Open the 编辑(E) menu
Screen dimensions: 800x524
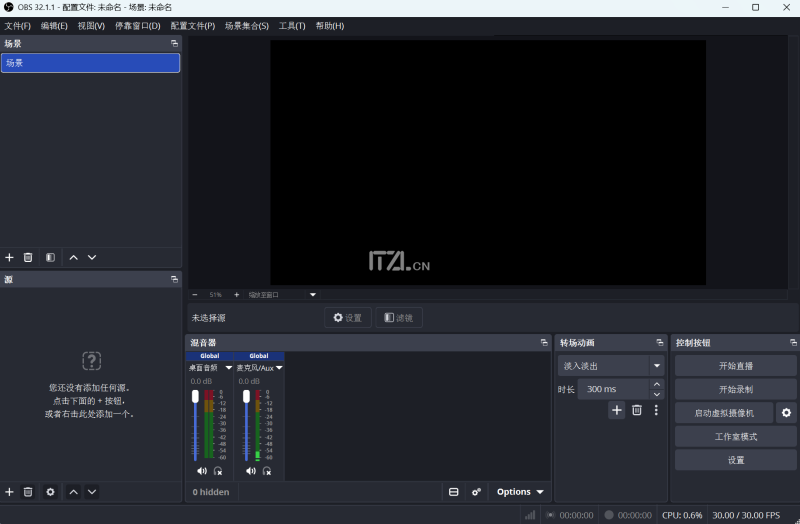pos(54,26)
